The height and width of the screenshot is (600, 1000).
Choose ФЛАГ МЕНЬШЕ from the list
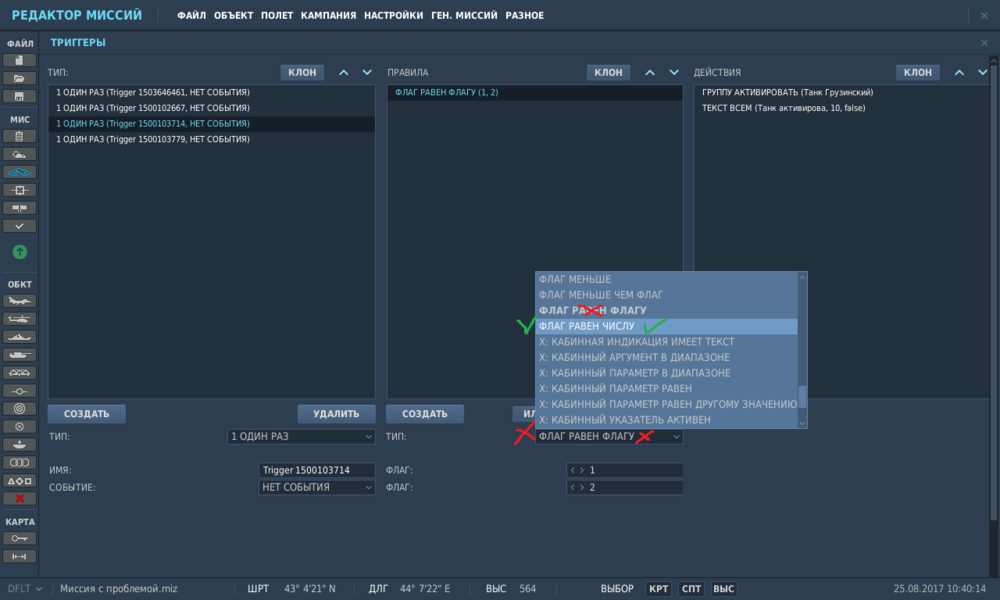(666, 279)
